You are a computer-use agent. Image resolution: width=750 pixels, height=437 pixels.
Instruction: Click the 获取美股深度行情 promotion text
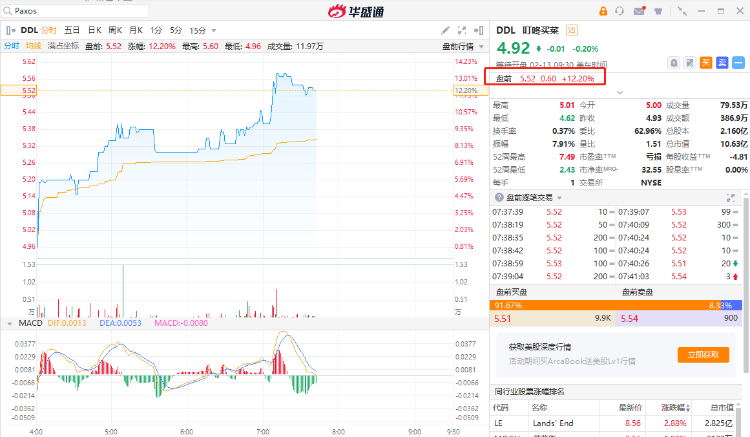pos(540,347)
